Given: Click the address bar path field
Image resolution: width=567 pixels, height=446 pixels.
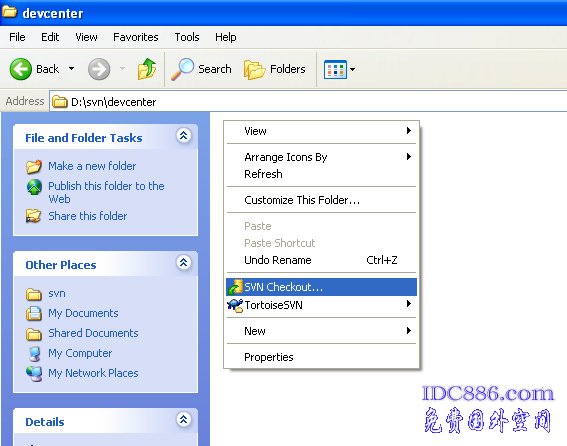Looking at the screenshot, I should [307, 102].
